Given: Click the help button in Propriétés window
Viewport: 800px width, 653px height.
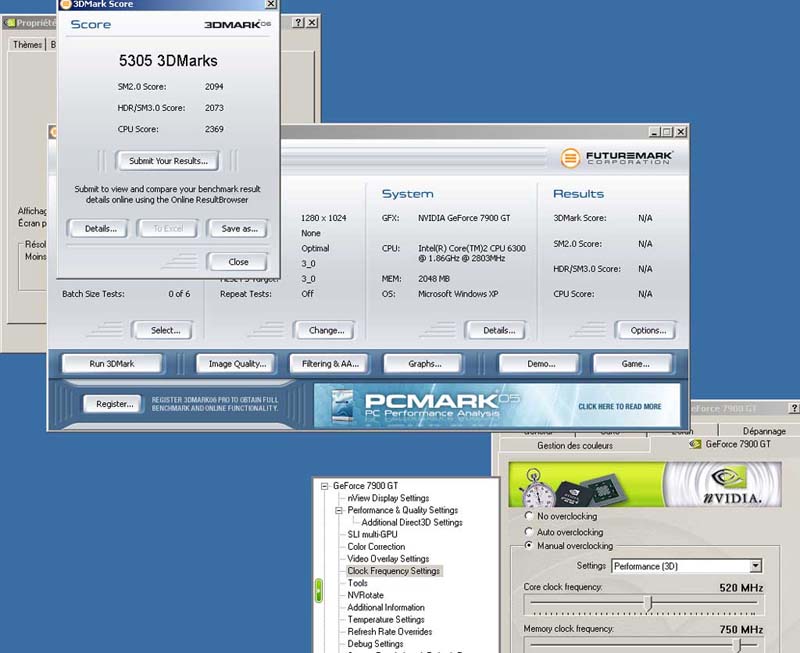Looking at the screenshot, I should (299, 22).
